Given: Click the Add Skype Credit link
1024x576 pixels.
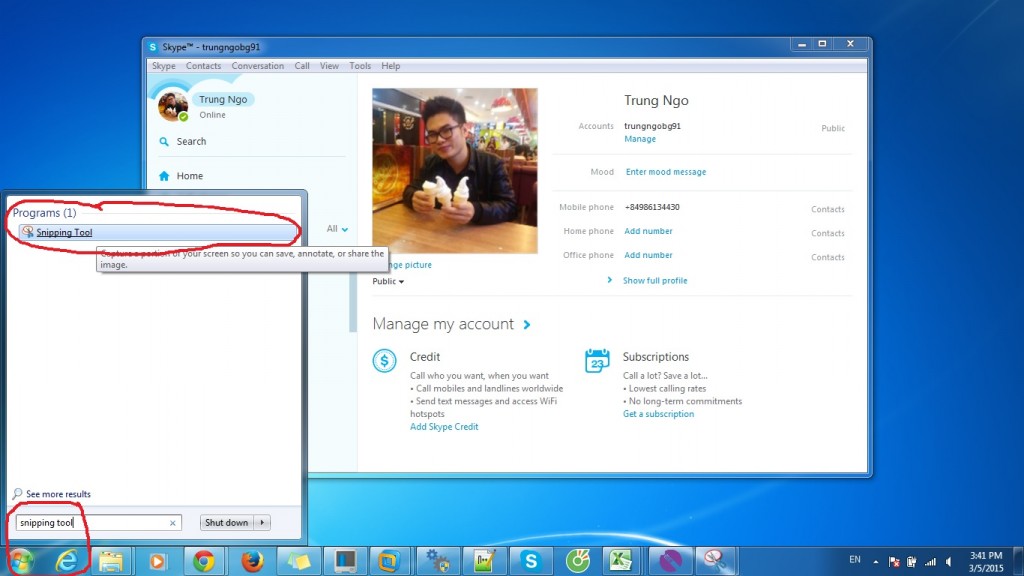Looking at the screenshot, I should tap(444, 426).
